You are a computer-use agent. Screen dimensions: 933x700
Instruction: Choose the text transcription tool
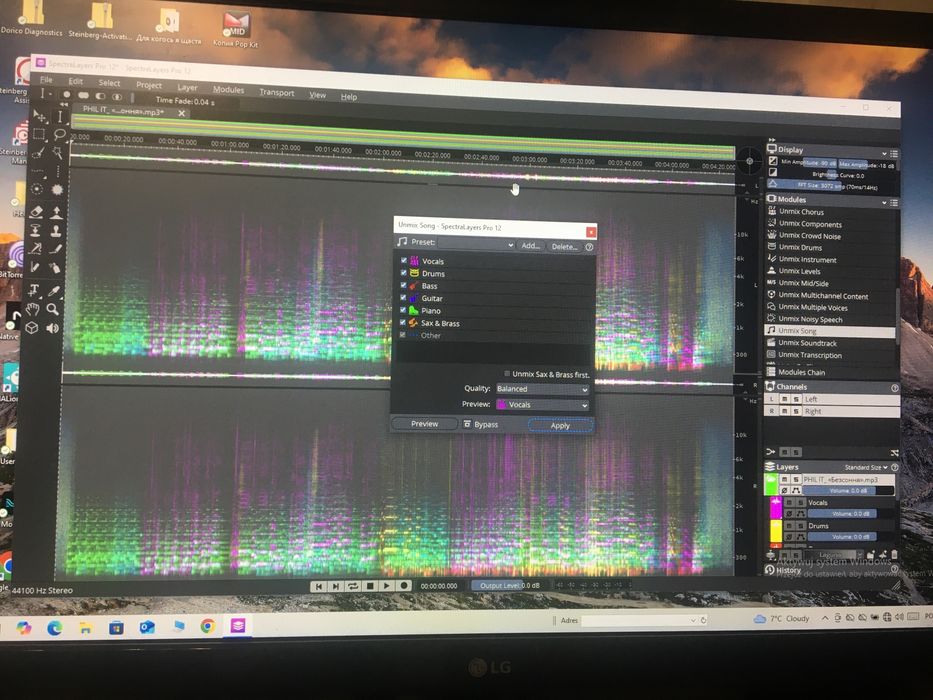point(34,290)
